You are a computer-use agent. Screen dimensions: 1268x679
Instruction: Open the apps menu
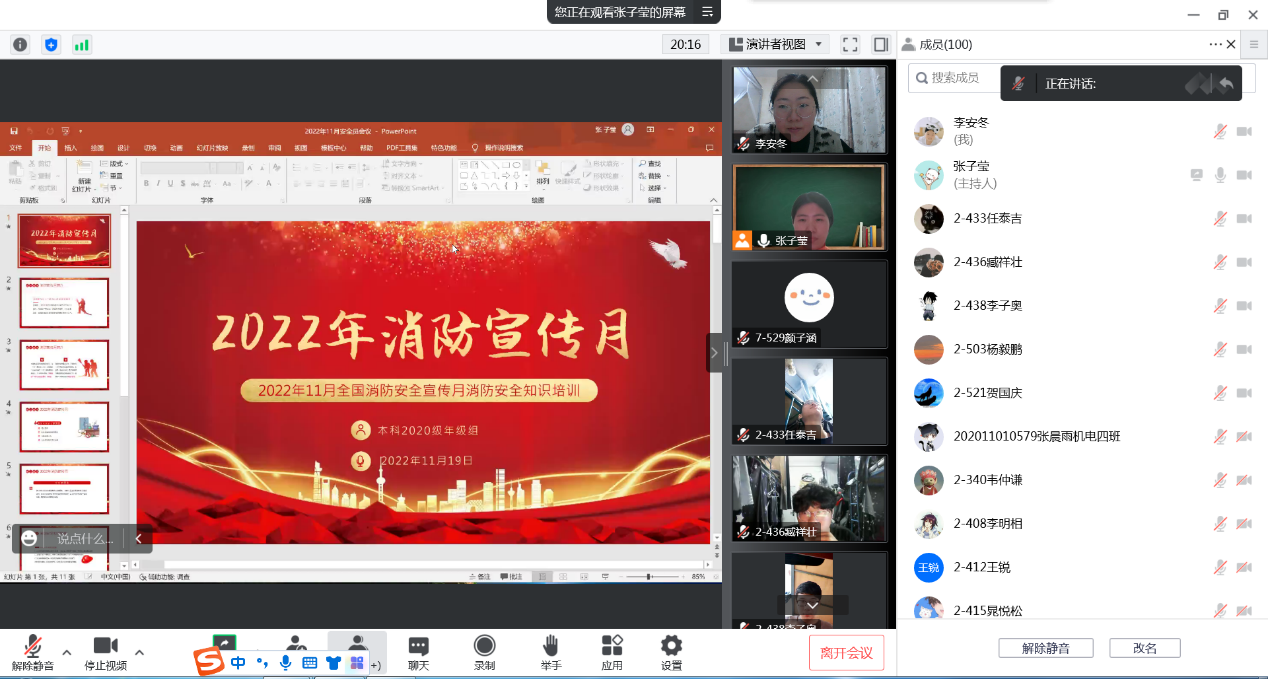pos(612,646)
